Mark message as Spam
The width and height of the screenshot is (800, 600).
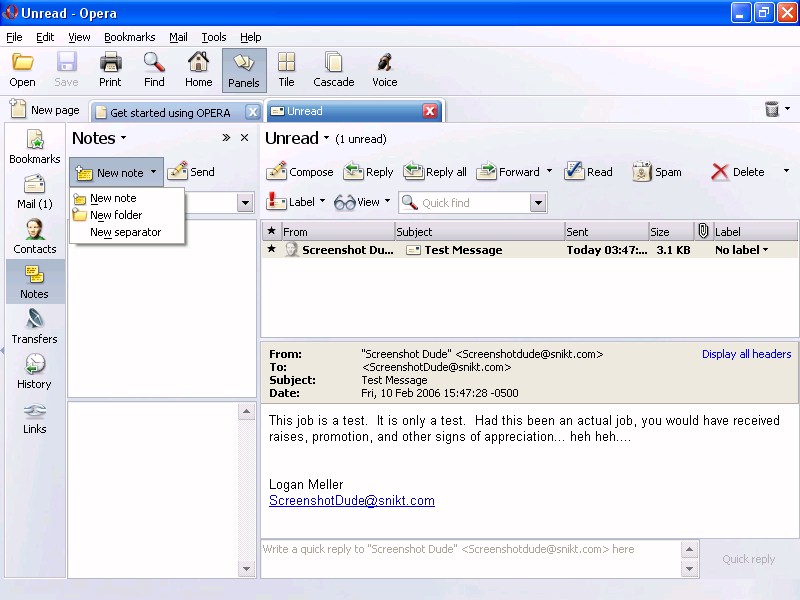click(656, 172)
